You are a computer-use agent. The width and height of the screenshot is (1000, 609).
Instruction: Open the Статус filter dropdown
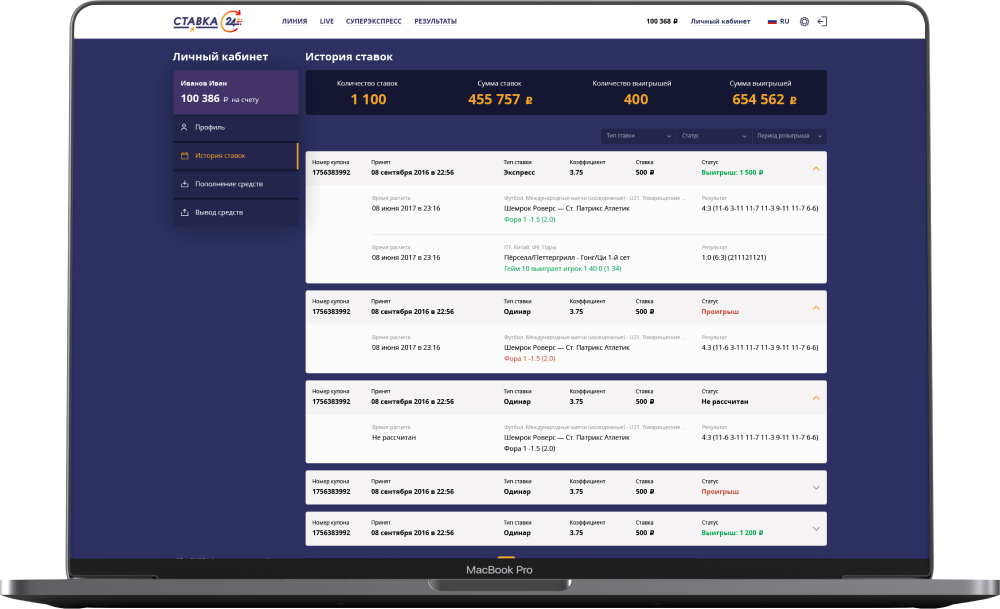(x=713, y=136)
